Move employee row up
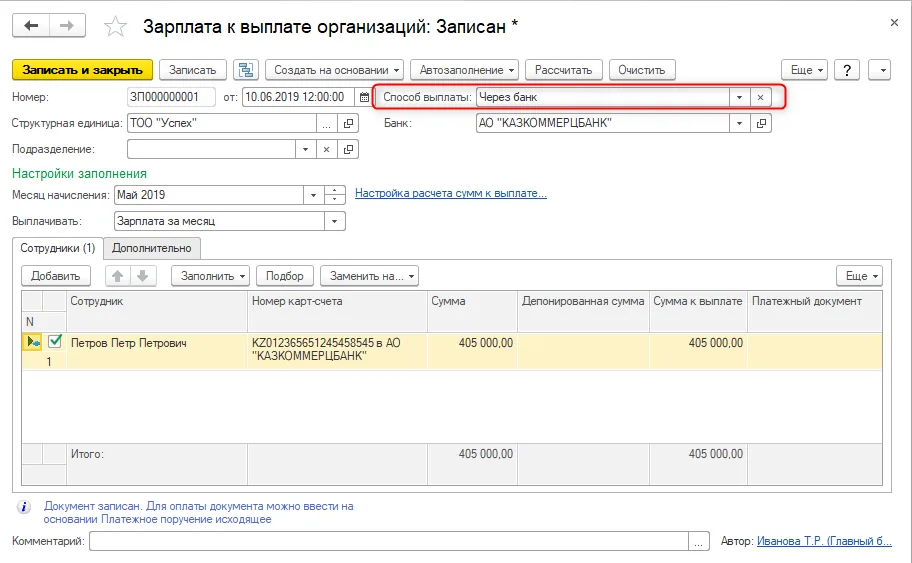Viewport: 912px width, 563px height. 117,276
